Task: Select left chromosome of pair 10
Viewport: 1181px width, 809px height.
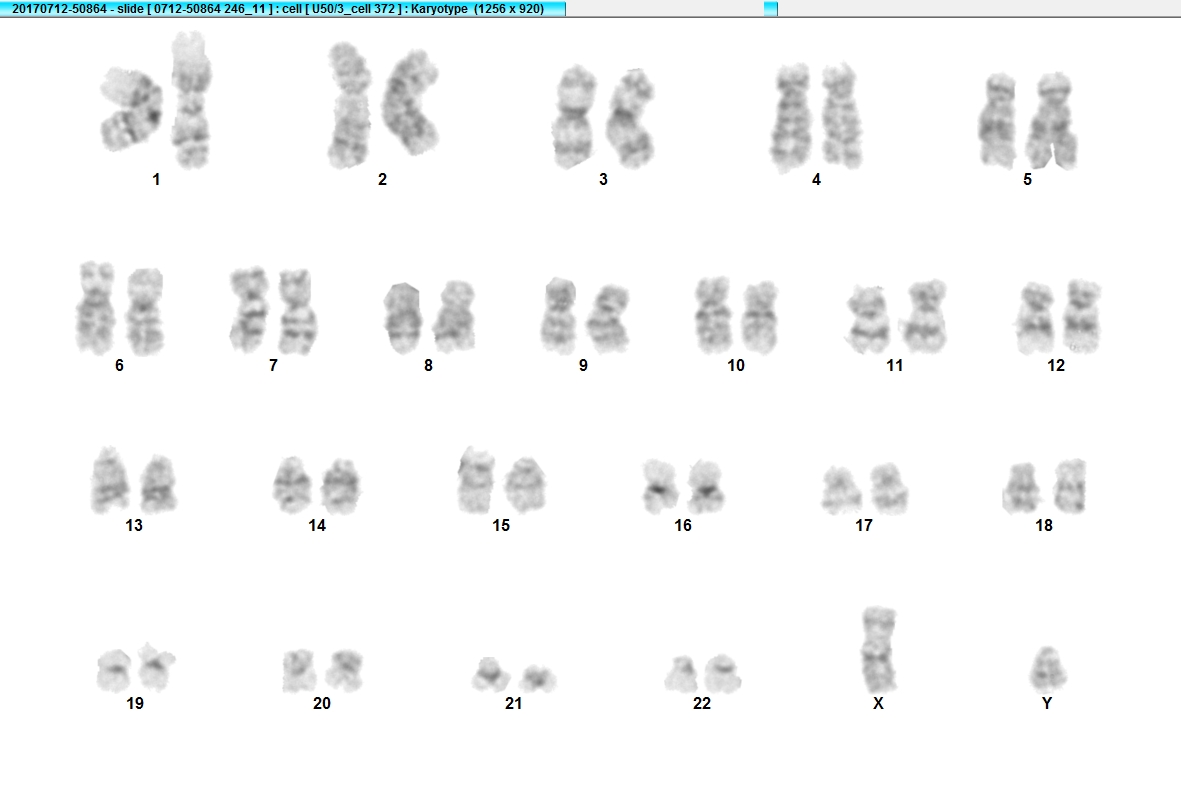Action: (713, 315)
